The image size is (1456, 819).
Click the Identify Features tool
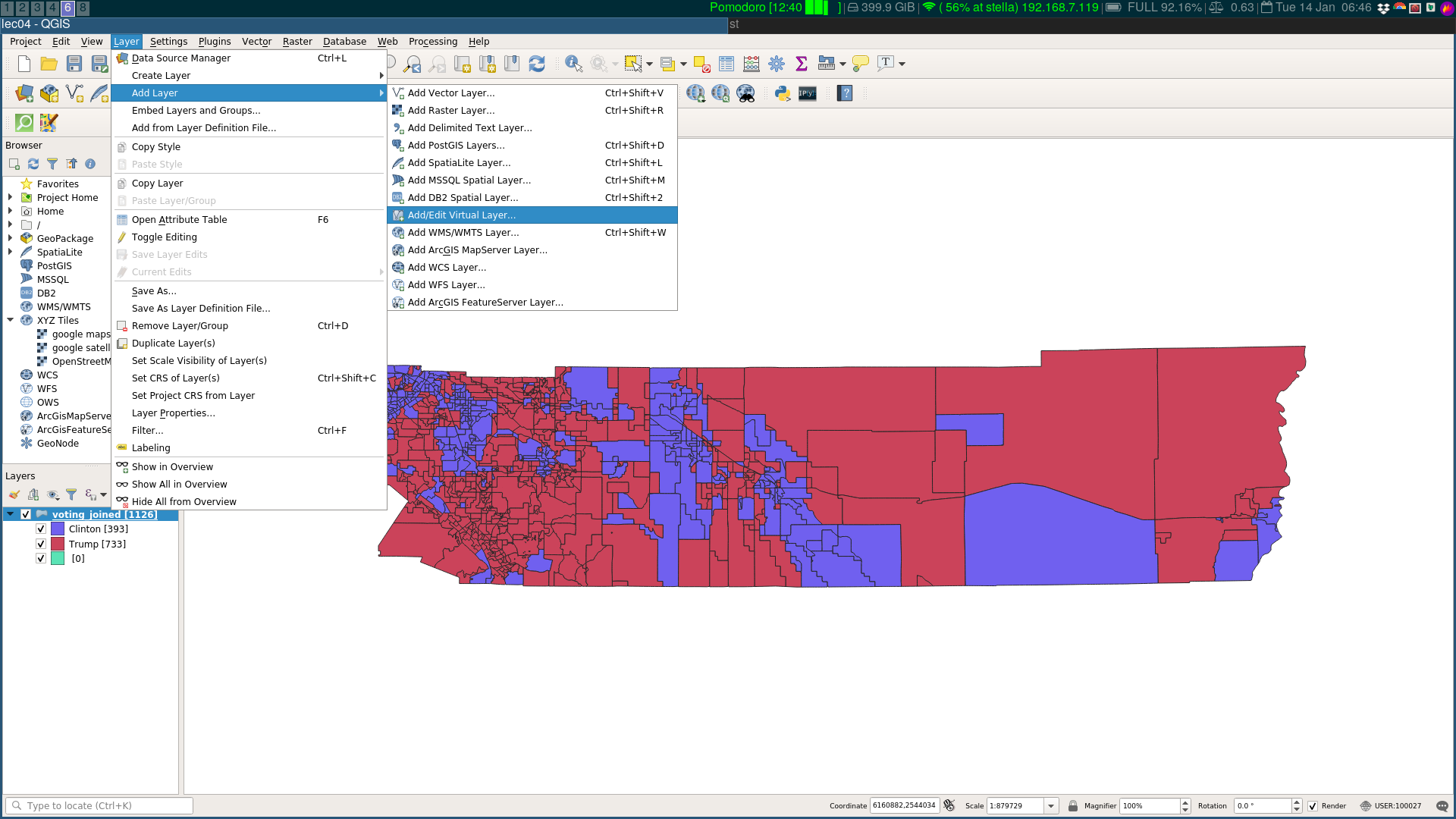coord(573,64)
